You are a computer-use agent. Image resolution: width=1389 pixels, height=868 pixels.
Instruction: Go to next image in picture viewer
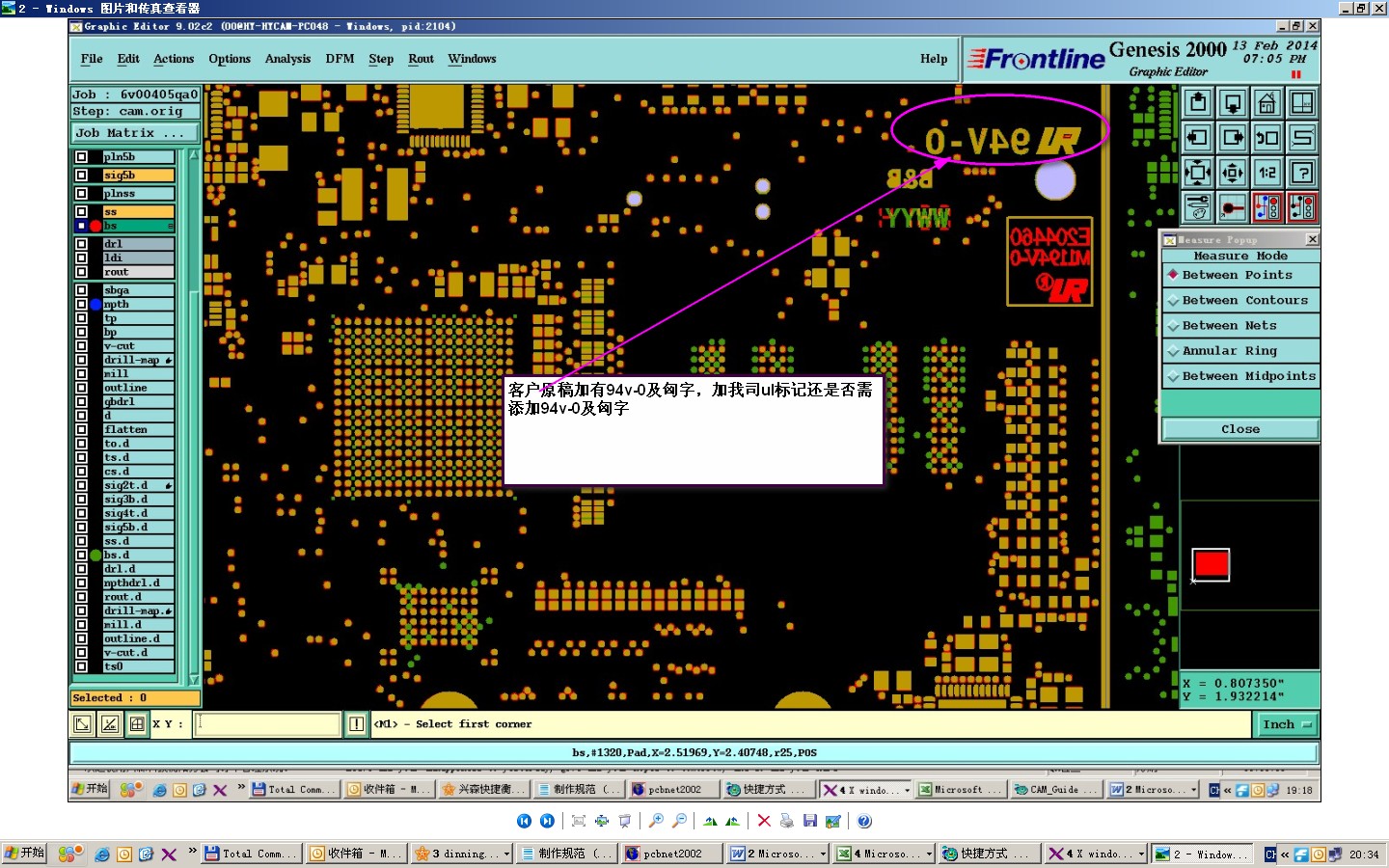coord(547,821)
